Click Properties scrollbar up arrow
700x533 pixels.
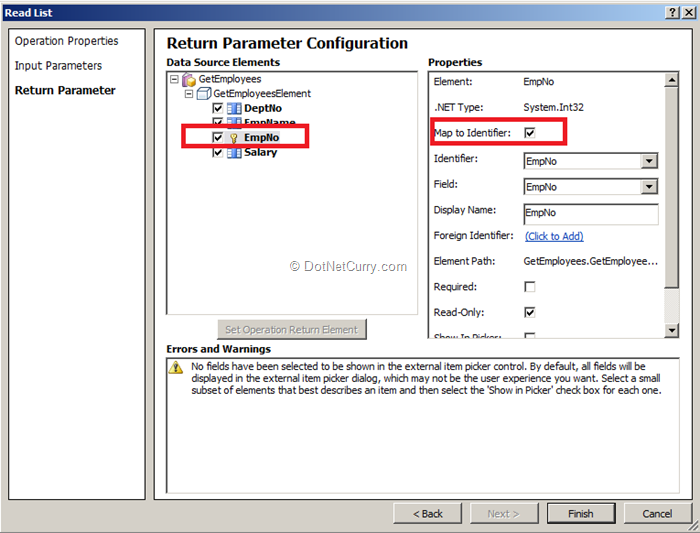671,80
